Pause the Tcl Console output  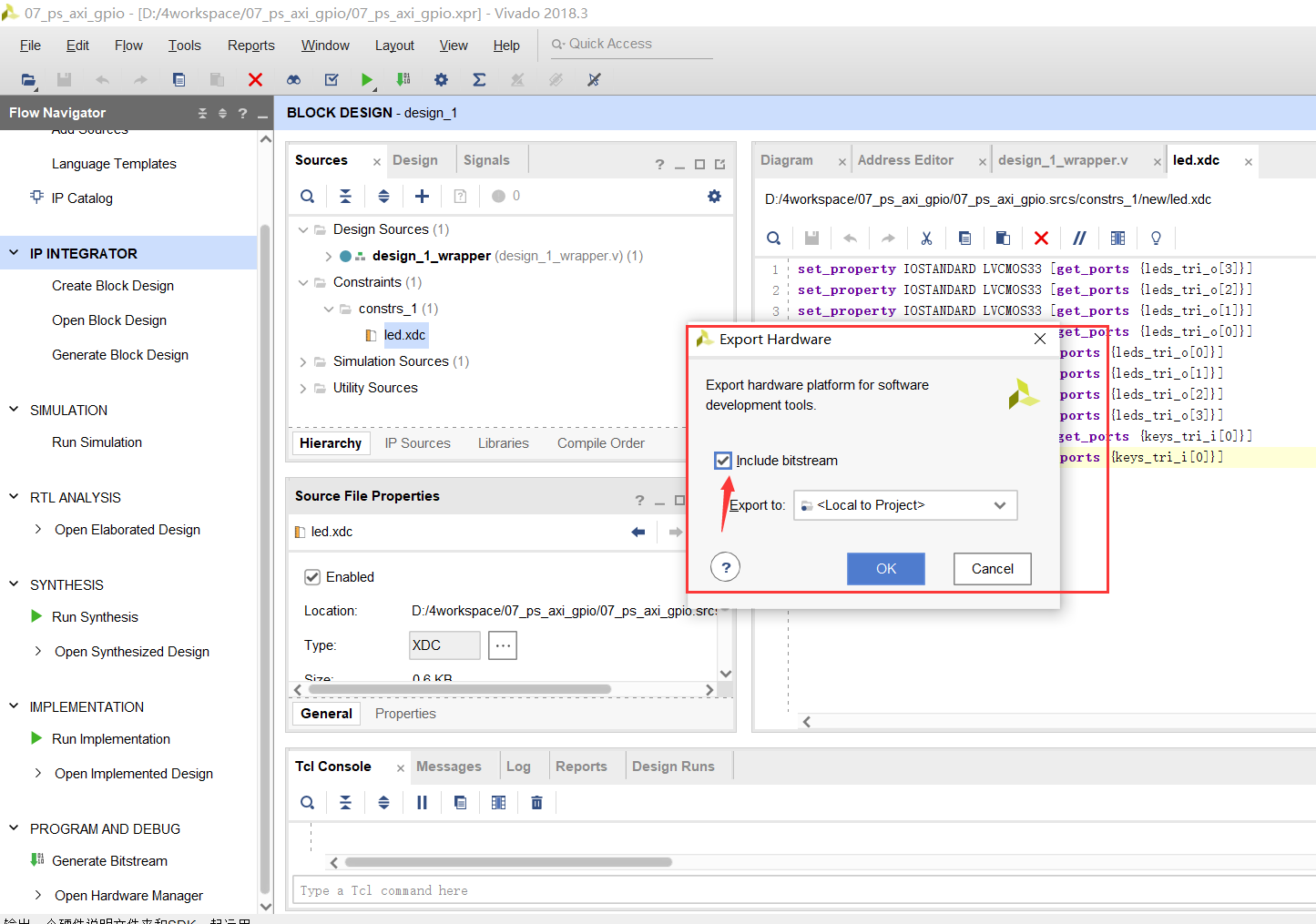pos(422,802)
